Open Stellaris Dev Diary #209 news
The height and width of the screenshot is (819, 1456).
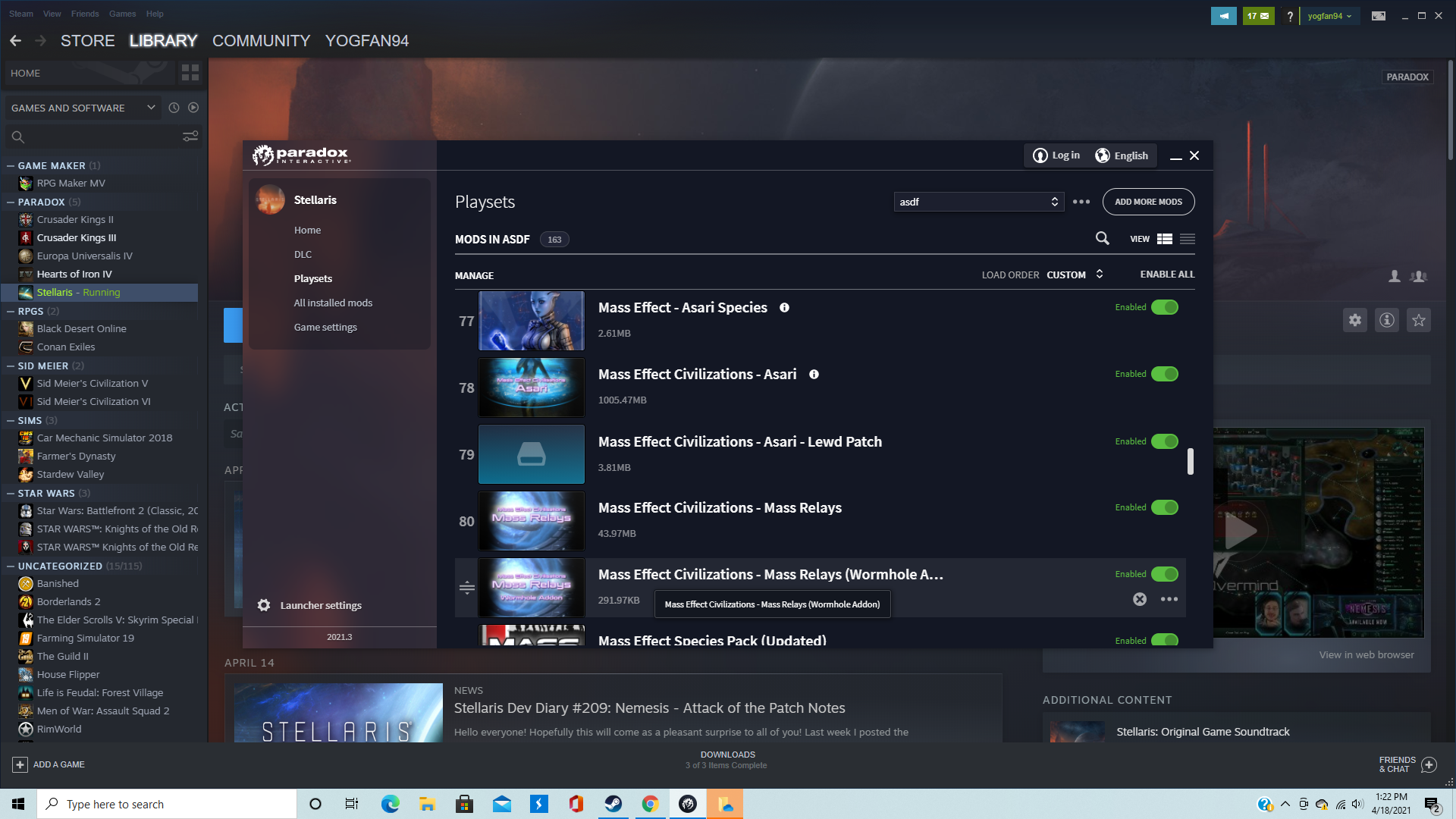click(x=649, y=708)
